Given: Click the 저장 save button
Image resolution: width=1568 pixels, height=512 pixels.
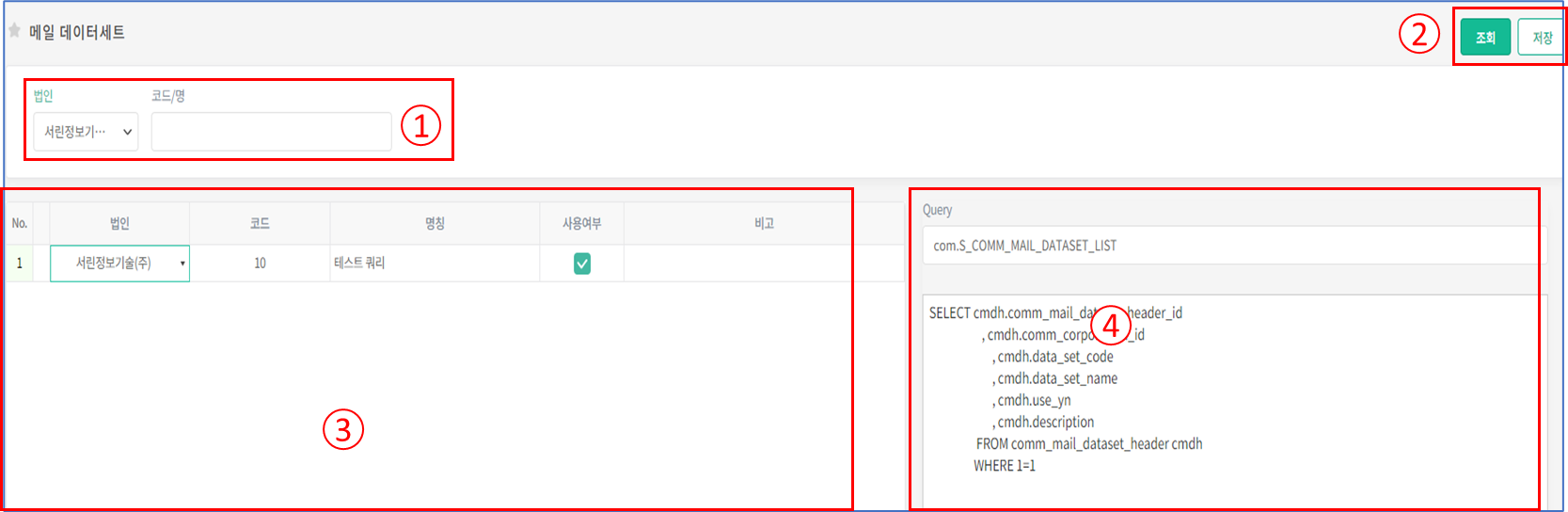Looking at the screenshot, I should click(x=1541, y=38).
